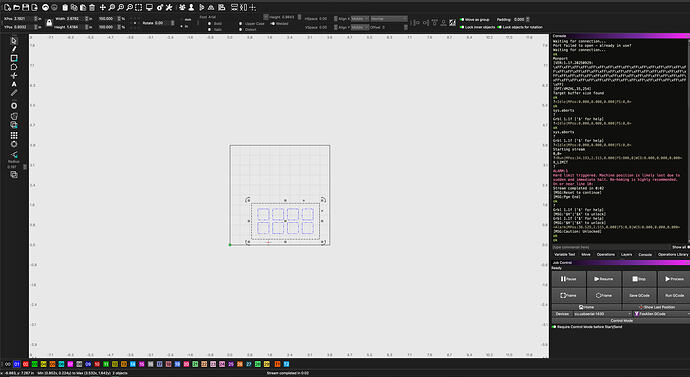Screen dimensions: 690x377
Task: Switch to the Operations Library tab
Action: pos(673,254)
